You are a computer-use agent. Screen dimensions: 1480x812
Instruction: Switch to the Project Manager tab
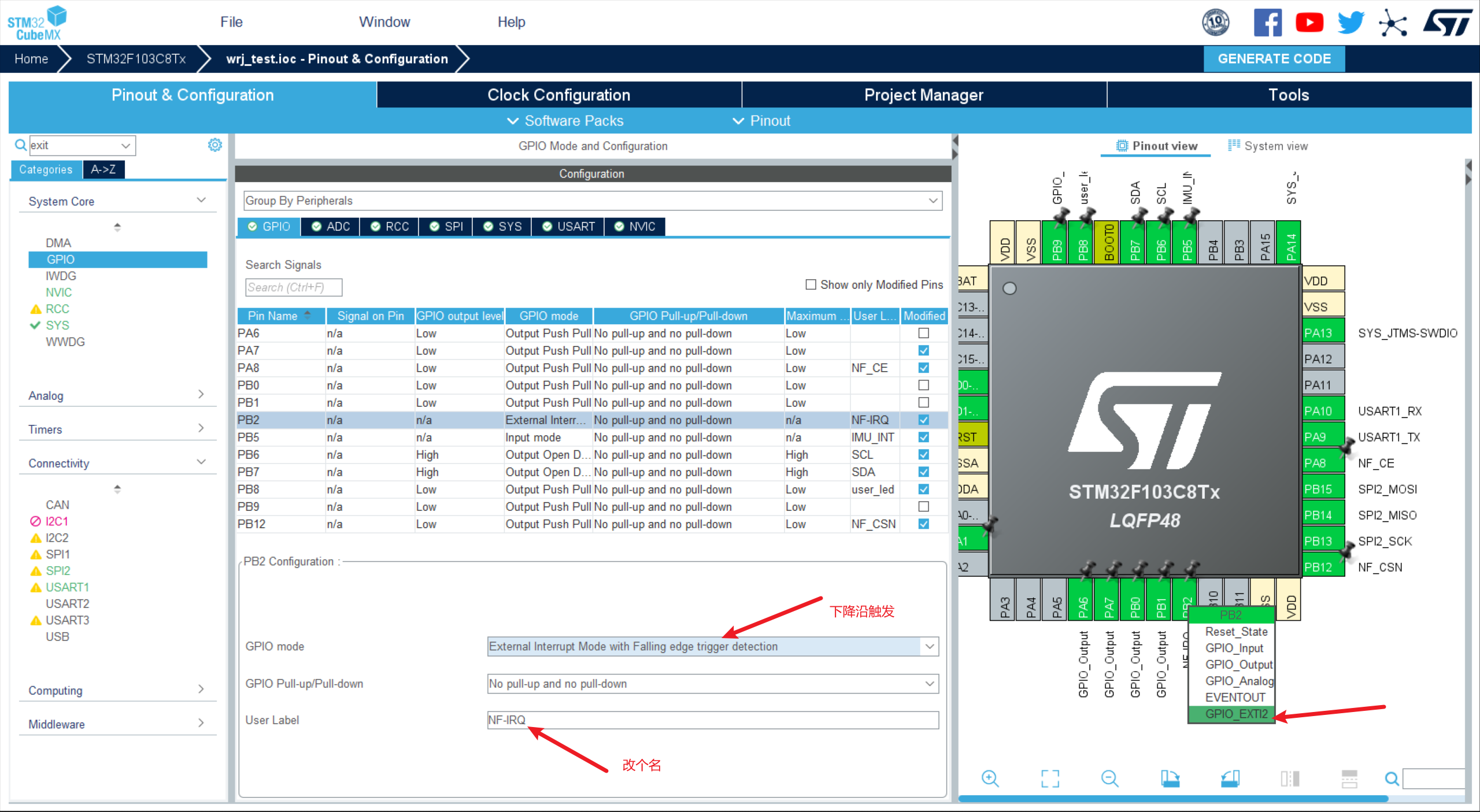[924, 95]
